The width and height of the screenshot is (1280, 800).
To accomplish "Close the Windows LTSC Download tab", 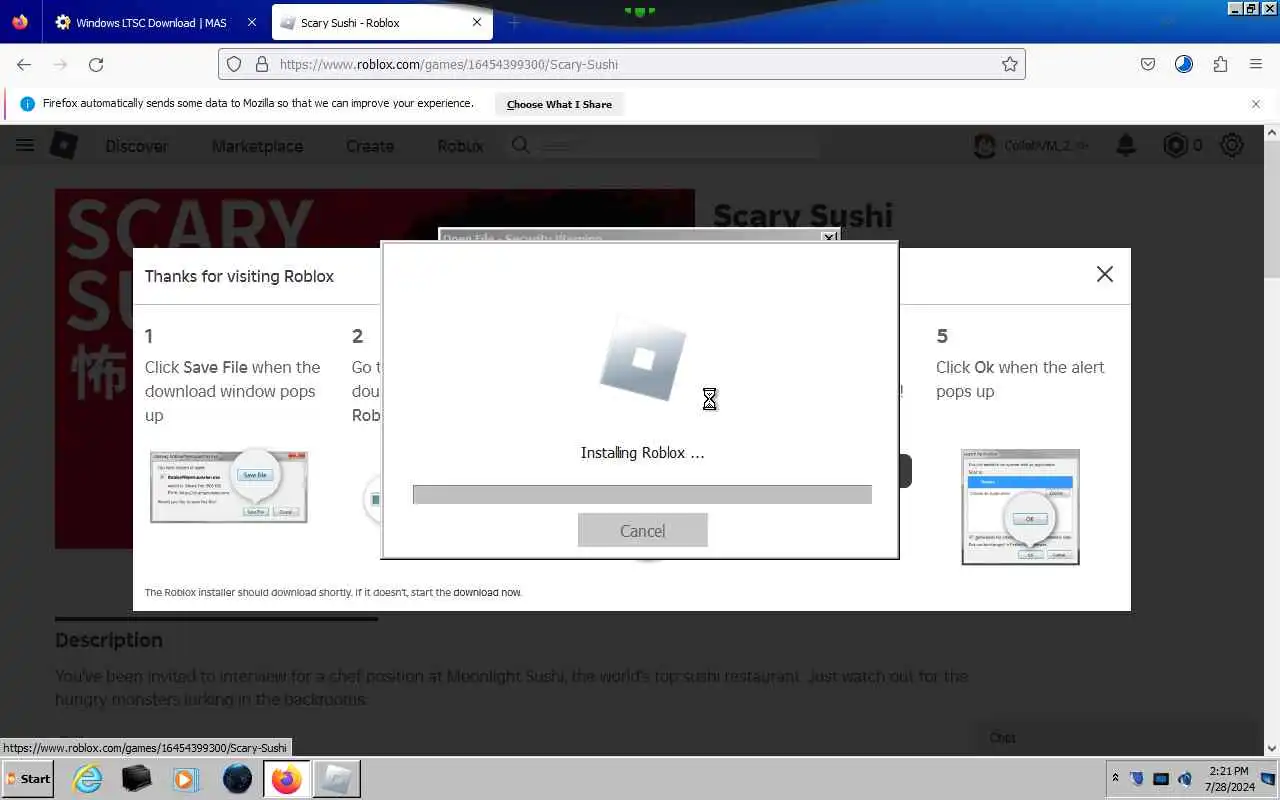I will [251, 23].
